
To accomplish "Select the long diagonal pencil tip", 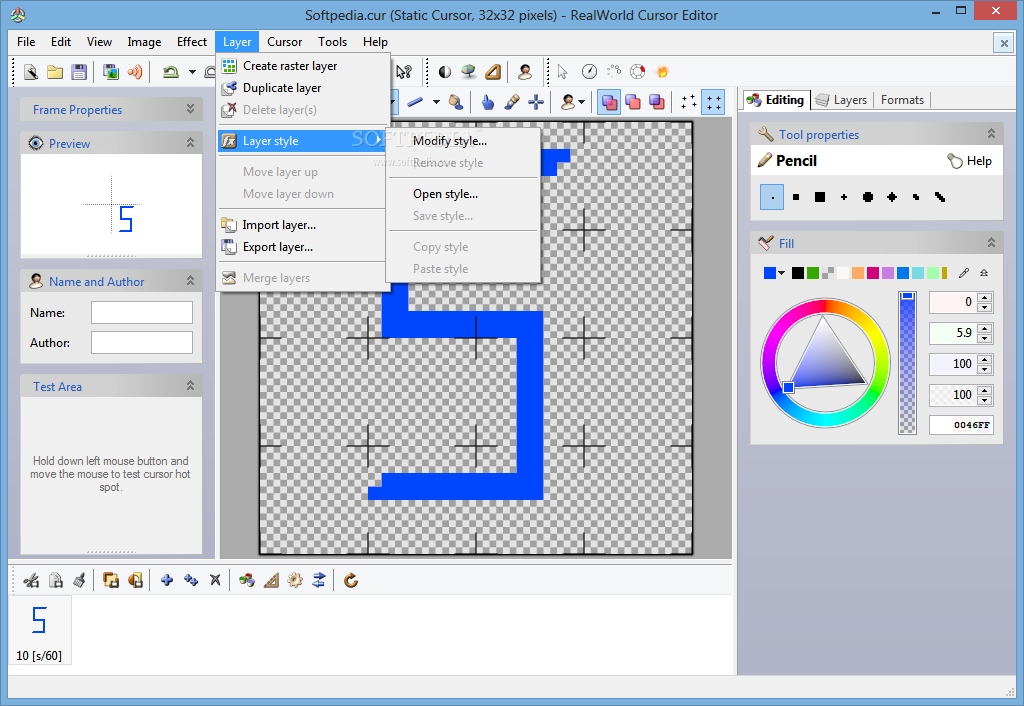I will click(x=940, y=197).
